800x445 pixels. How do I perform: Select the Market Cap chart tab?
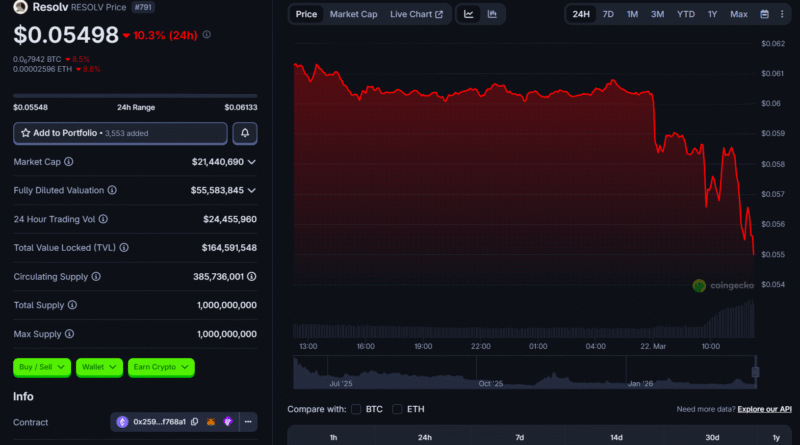pos(354,14)
